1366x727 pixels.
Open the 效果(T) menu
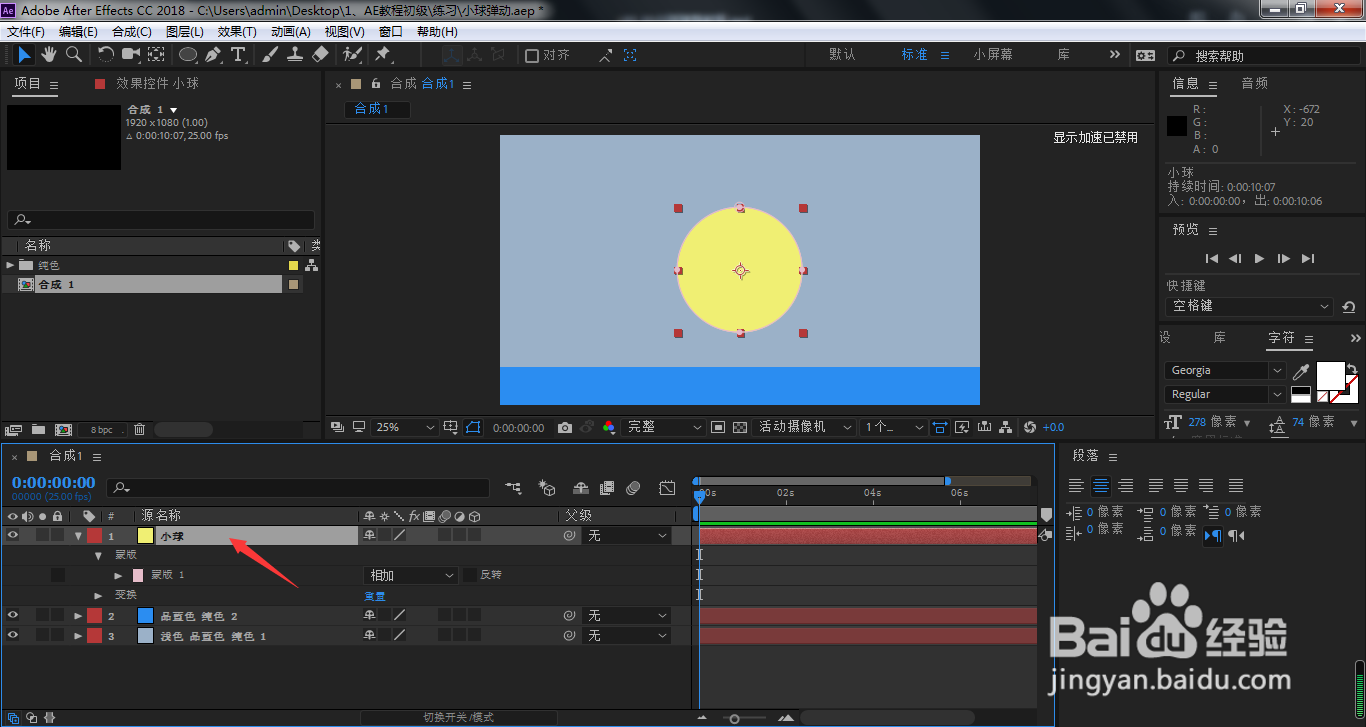(x=237, y=31)
